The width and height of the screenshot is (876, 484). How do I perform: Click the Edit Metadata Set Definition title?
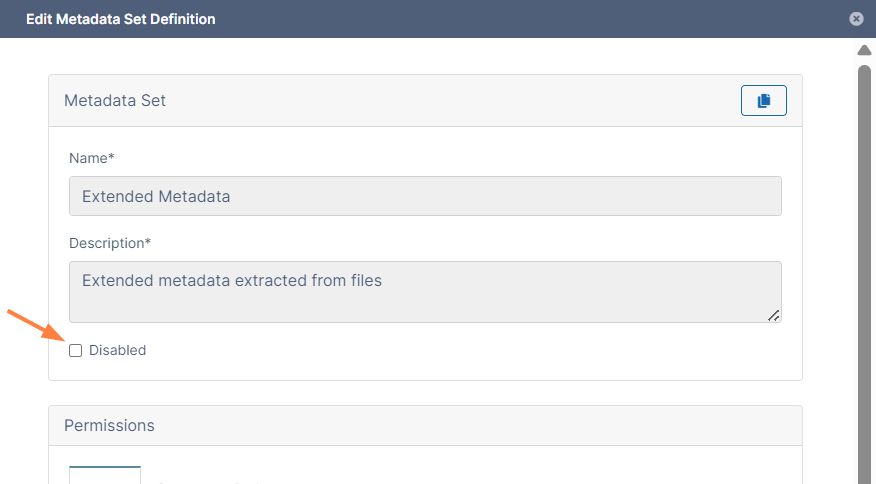pyautogui.click(x=121, y=19)
